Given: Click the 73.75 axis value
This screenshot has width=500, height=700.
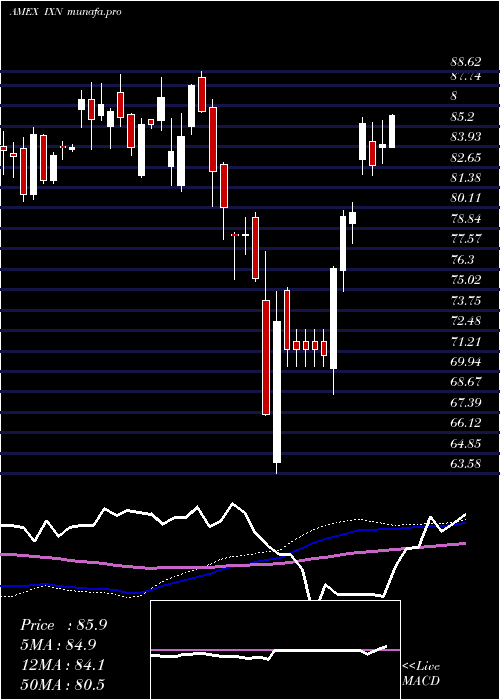Looking at the screenshot, I should pyautogui.click(x=466, y=300).
